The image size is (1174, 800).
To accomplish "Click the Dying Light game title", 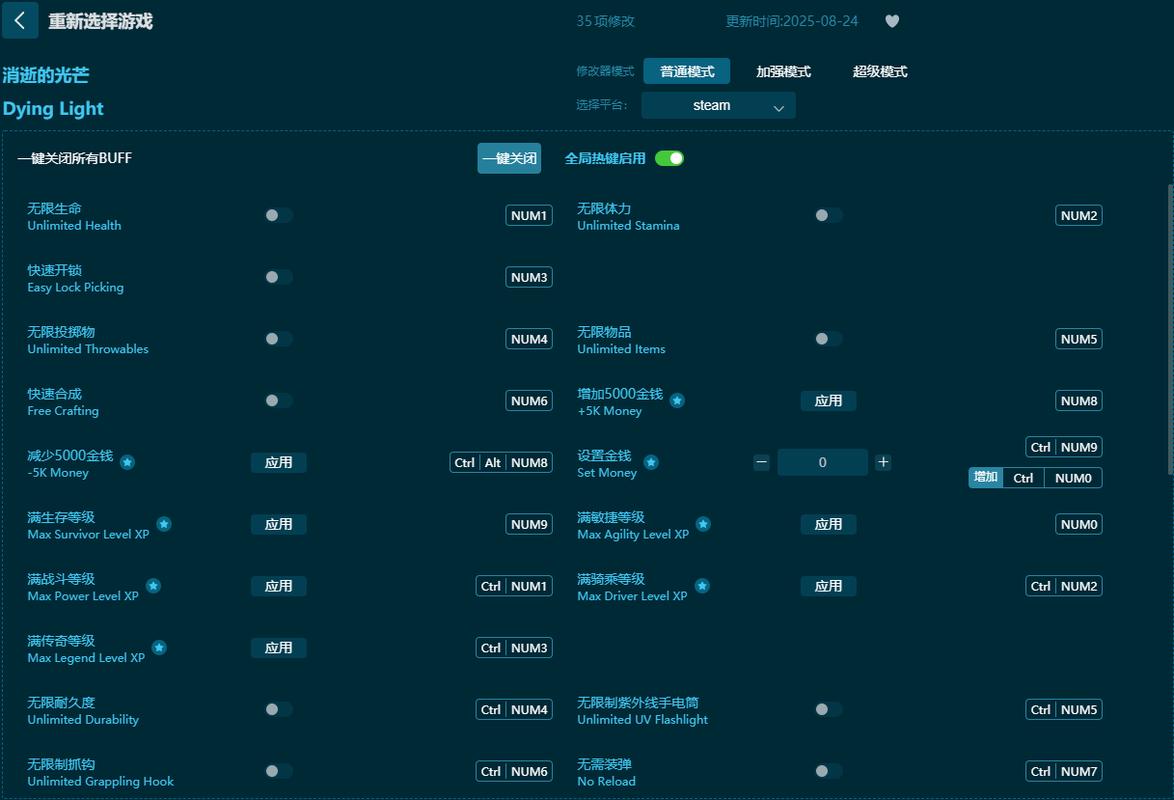I will (x=53, y=109).
